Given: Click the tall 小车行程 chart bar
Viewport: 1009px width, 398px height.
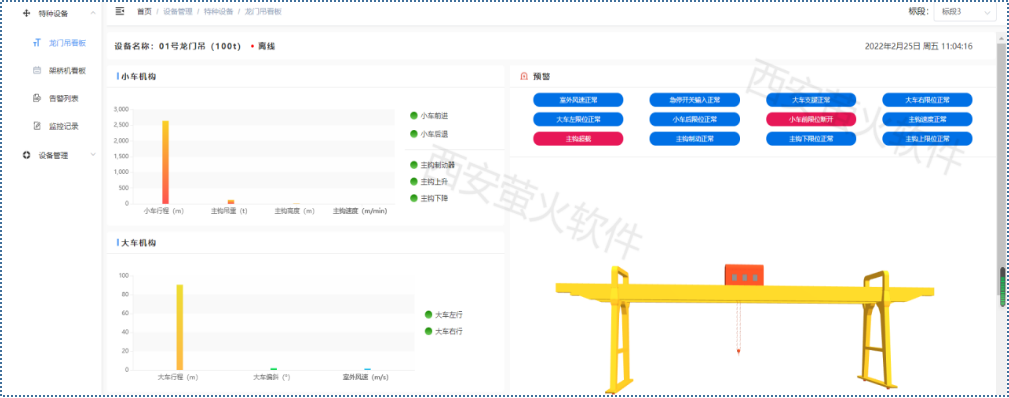Looking at the screenshot, I should (x=165, y=162).
